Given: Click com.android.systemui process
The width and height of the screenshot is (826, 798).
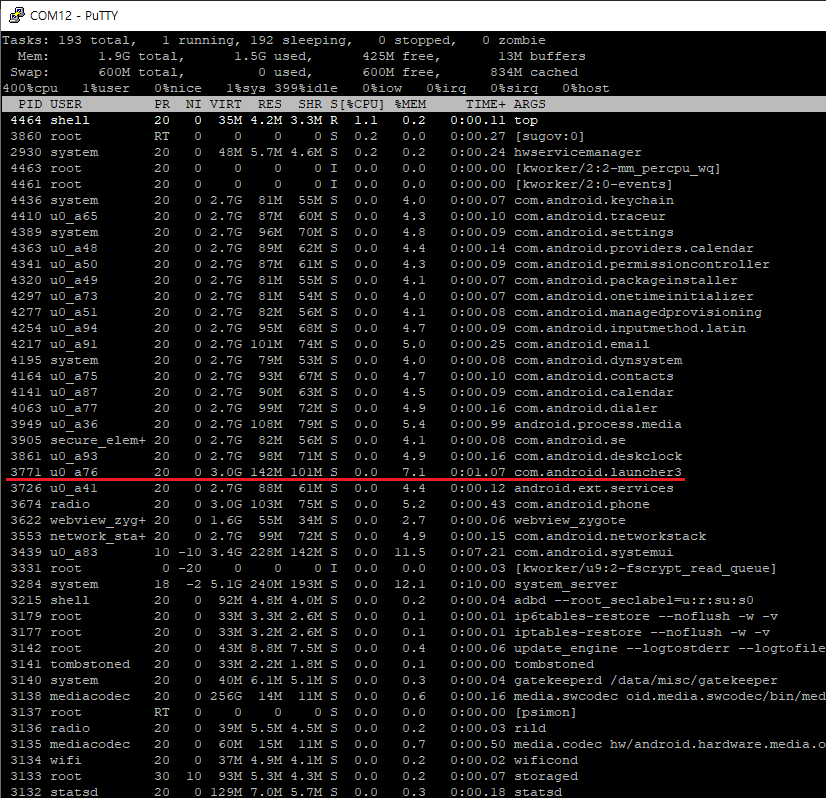Looking at the screenshot, I should pos(594,551).
